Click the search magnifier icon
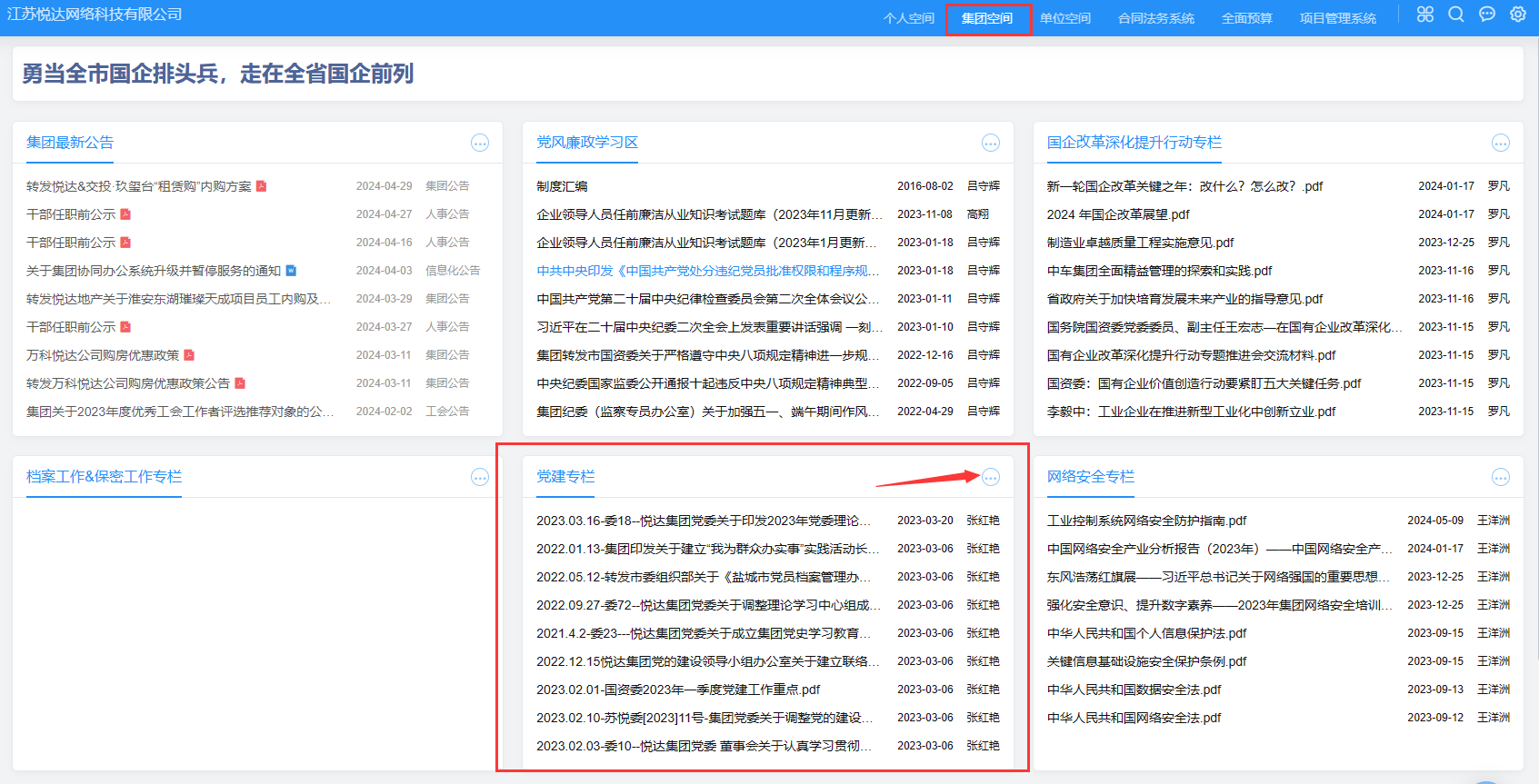 (1455, 15)
